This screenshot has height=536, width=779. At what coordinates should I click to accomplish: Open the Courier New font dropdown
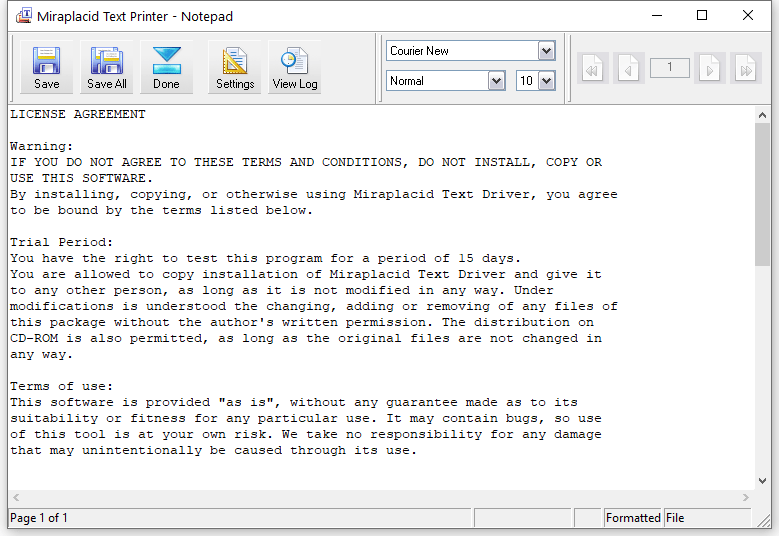click(x=546, y=51)
